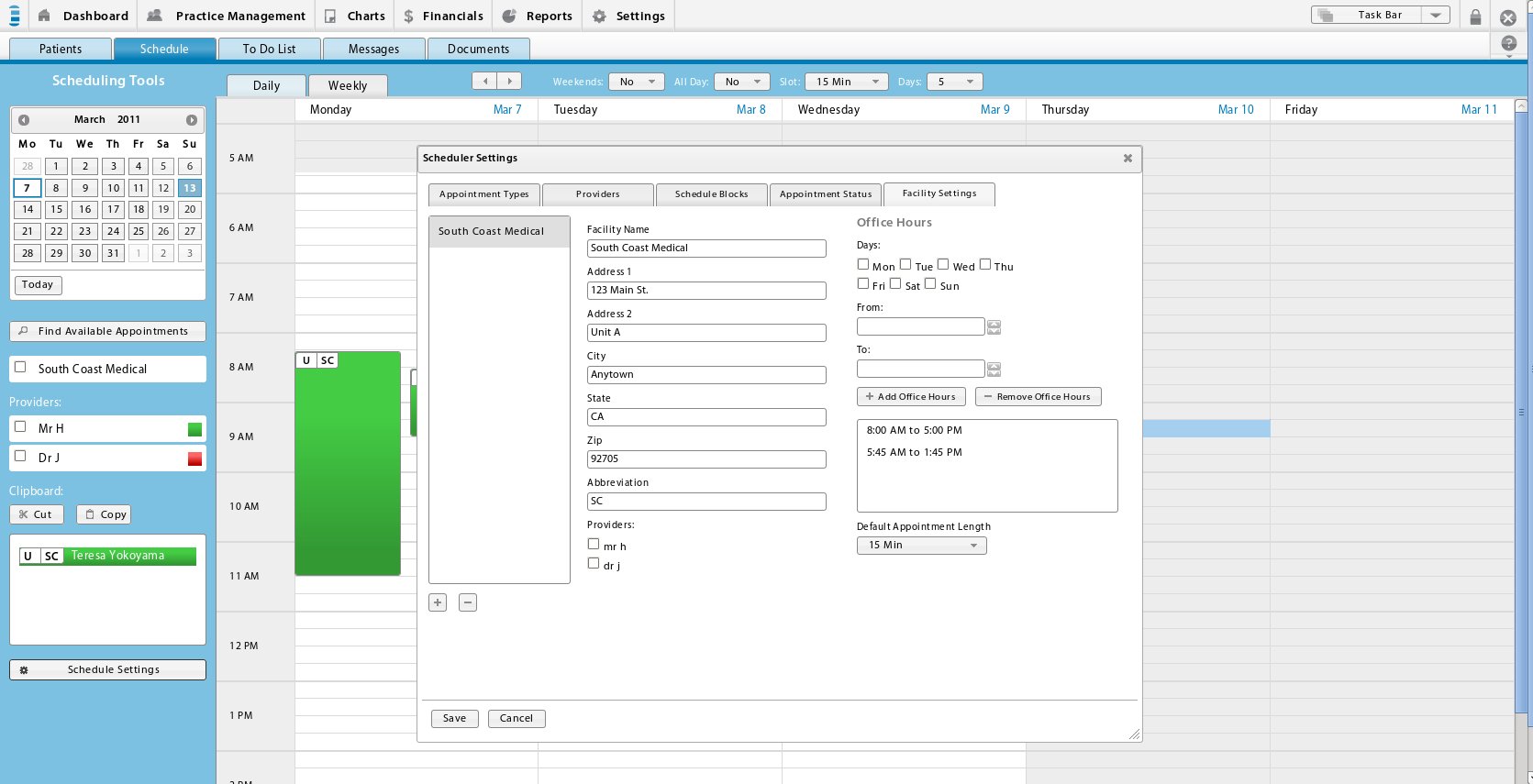Click the To time spinner arrows
Viewport: 1533px width, 784px height.
[994, 370]
